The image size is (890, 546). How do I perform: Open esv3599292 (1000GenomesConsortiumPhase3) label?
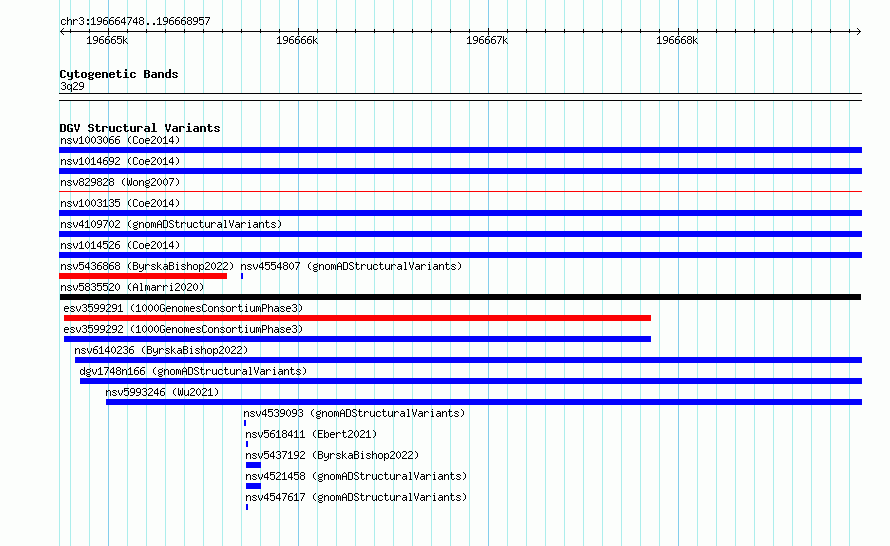coord(183,329)
